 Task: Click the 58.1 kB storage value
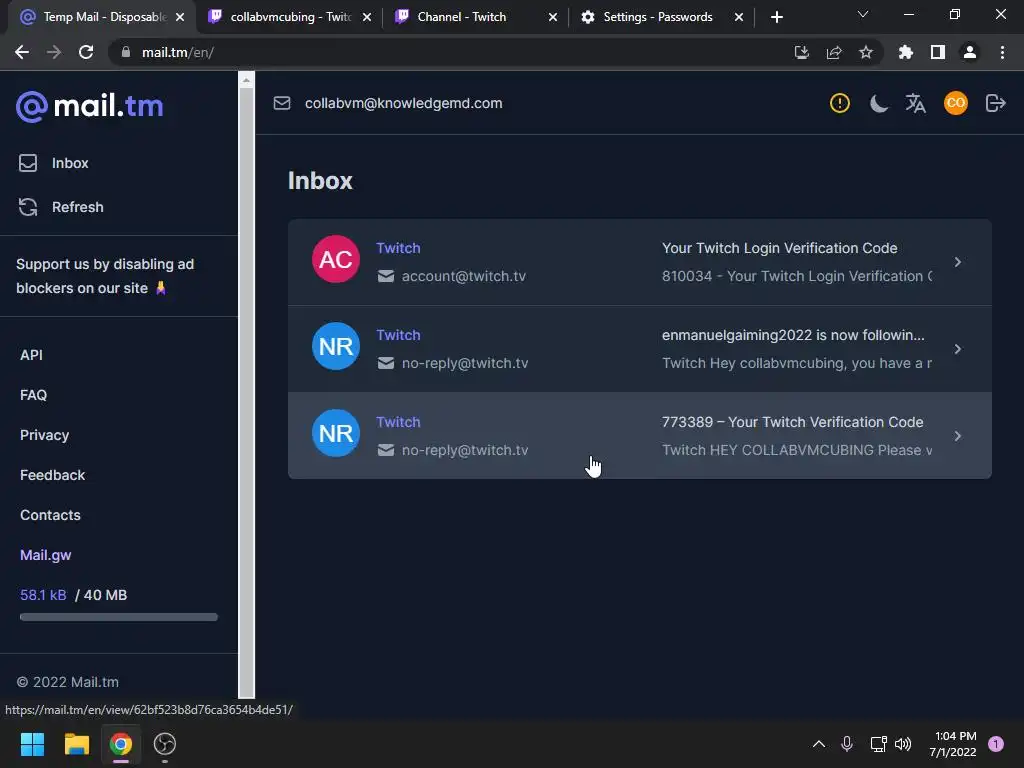coord(43,595)
